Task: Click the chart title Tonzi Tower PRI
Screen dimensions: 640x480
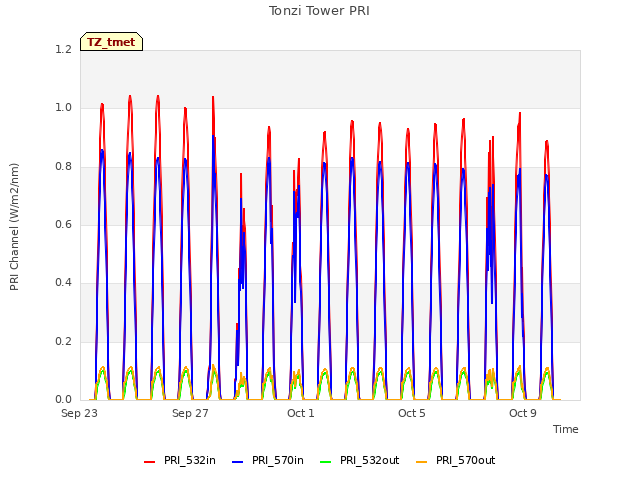Action: [319, 11]
